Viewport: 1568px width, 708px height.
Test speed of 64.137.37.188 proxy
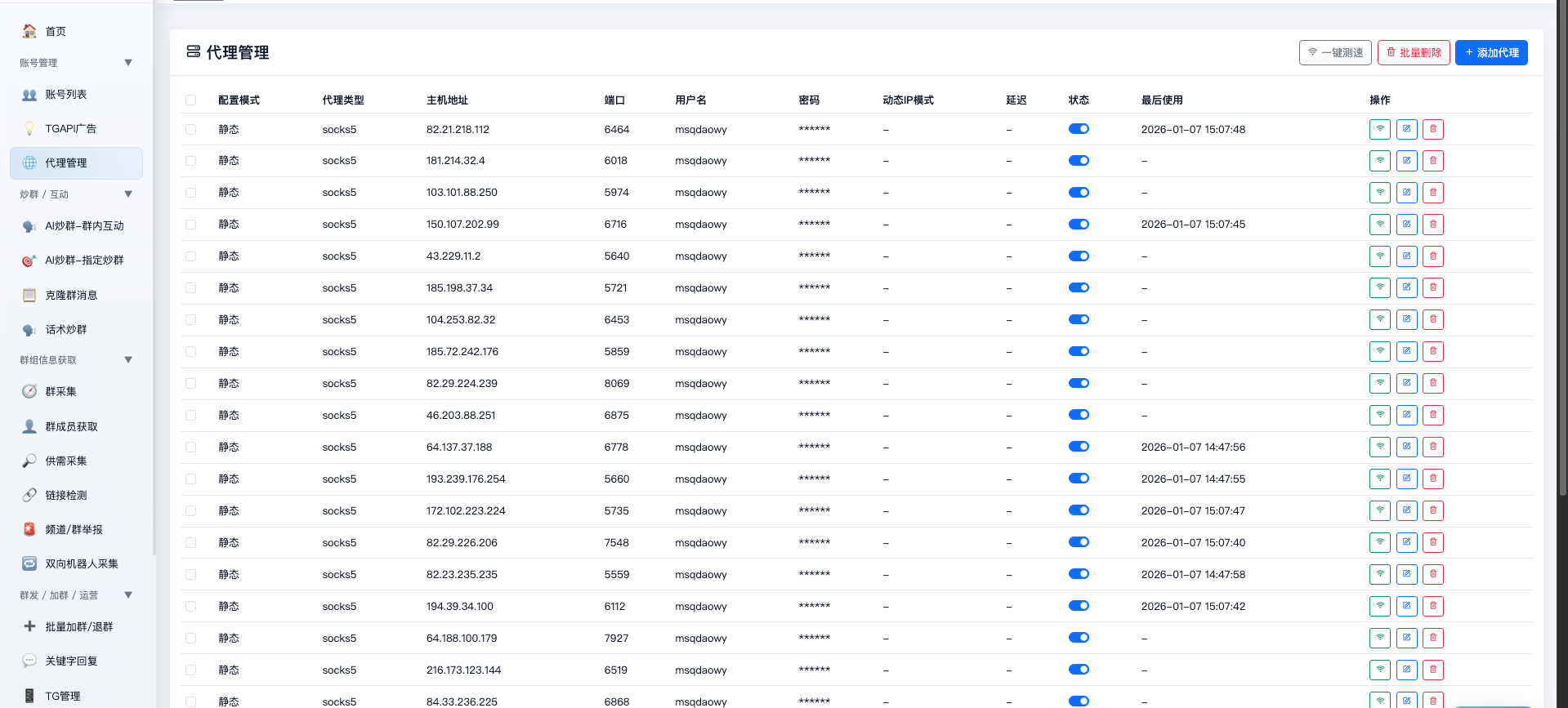coord(1379,447)
